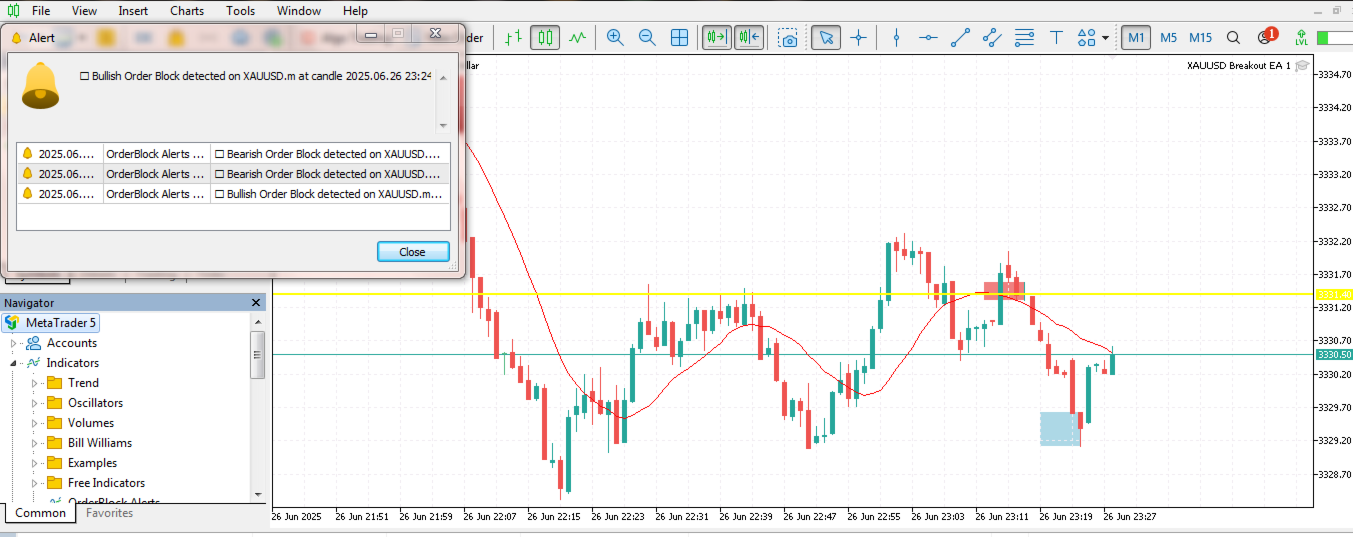
Task: Toggle chart shift from right edge
Action: 749,38
